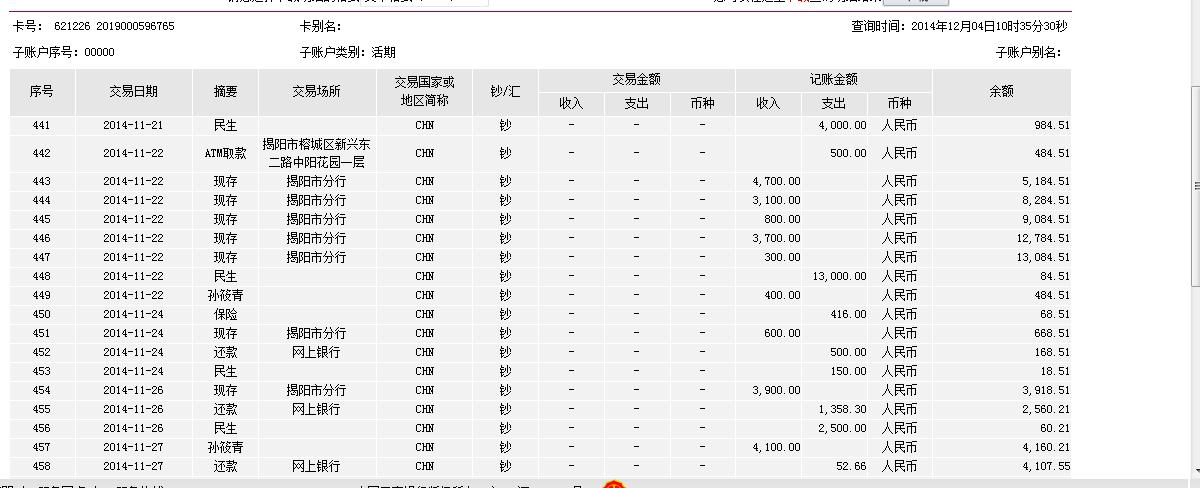Image resolution: width=1200 pixels, height=488 pixels.
Task: Click the ATM取款 summary cell
Action: click(226, 154)
